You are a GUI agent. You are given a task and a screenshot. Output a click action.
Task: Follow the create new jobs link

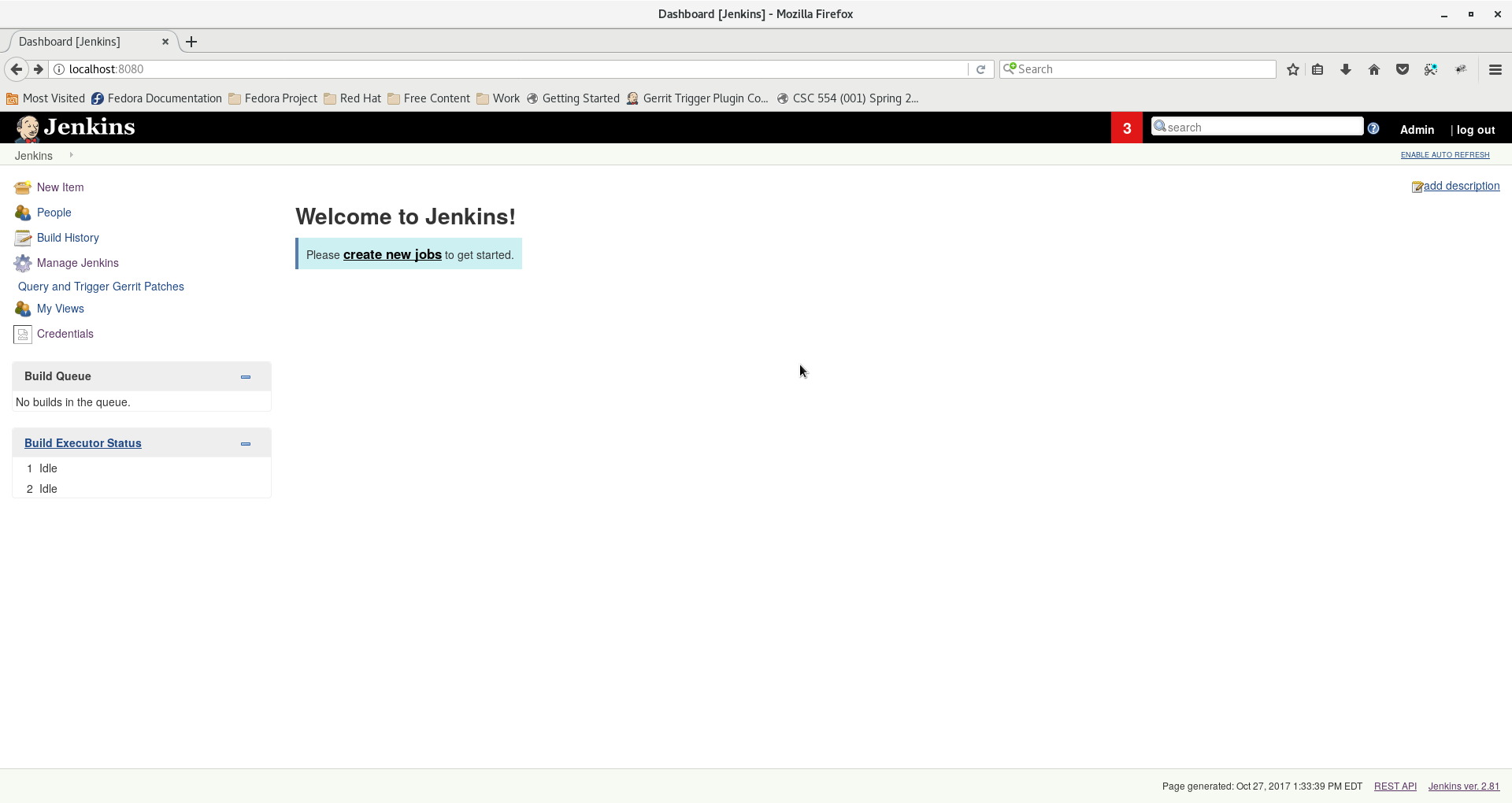[392, 254]
